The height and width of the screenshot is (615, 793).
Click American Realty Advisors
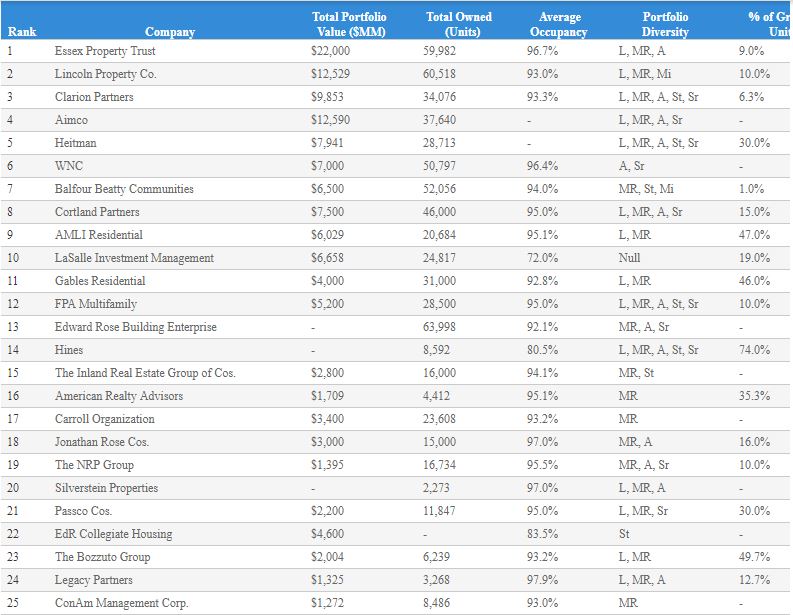pyautogui.click(x=119, y=396)
